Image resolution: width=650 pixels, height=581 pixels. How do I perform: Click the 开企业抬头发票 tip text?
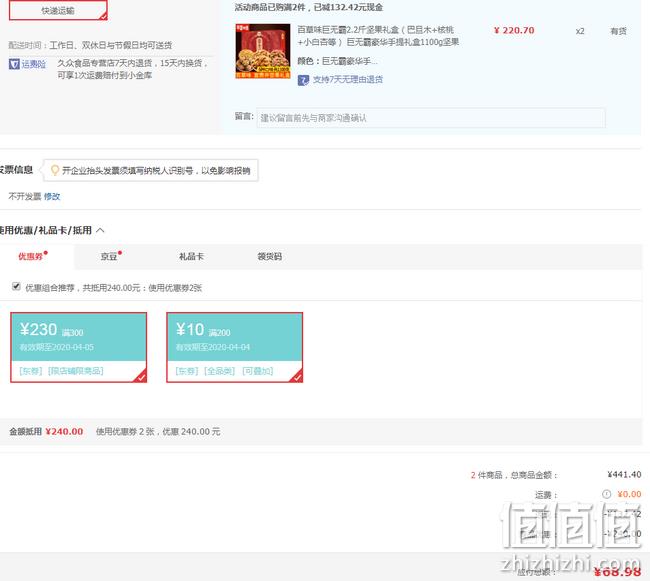click(x=156, y=170)
